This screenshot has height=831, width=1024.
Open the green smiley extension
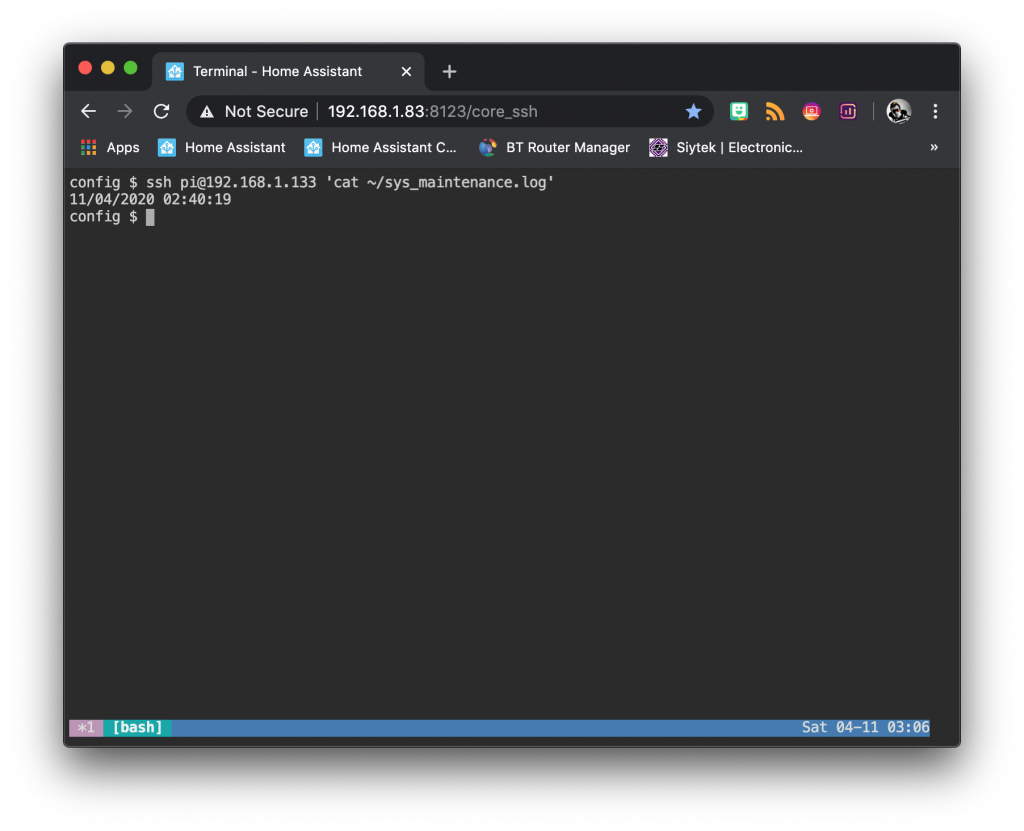pos(739,111)
